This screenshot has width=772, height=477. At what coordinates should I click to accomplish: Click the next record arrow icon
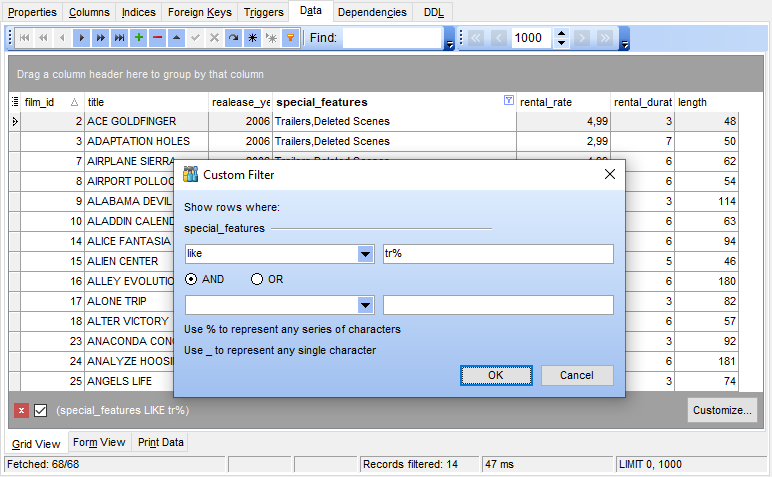(81, 38)
